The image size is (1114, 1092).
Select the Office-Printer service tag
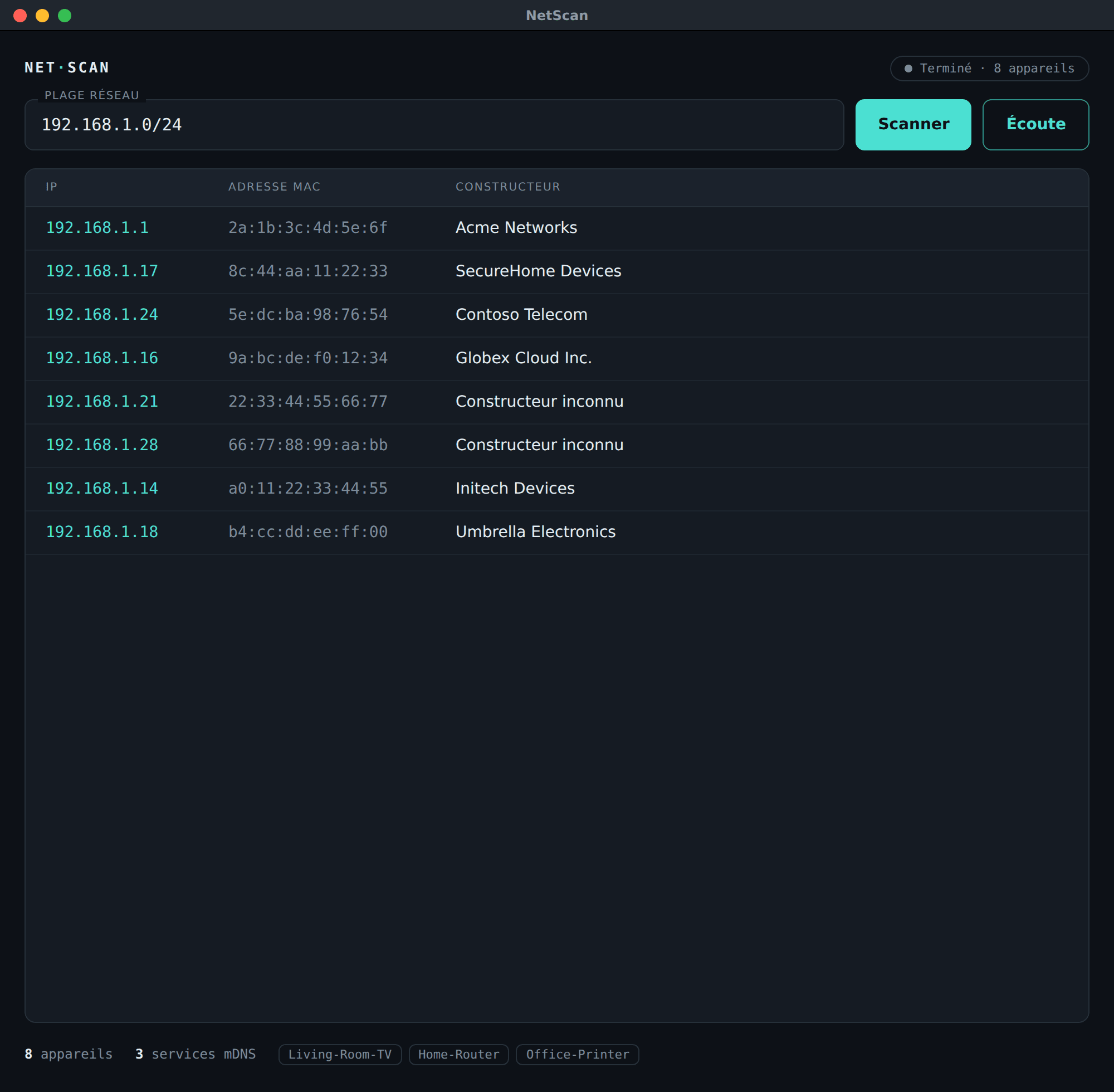point(578,1054)
